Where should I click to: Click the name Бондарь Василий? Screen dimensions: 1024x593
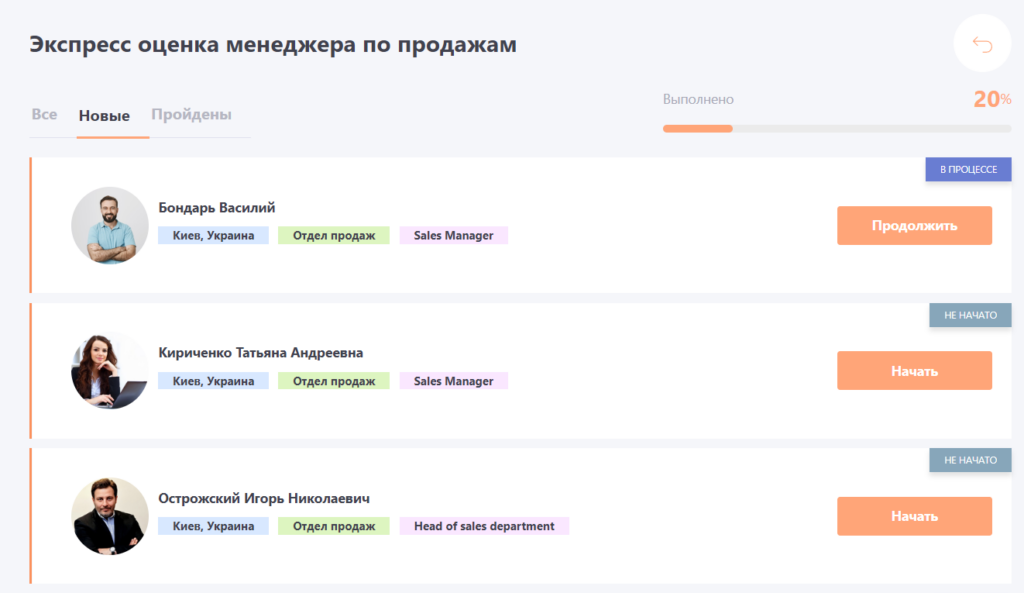click(217, 208)
